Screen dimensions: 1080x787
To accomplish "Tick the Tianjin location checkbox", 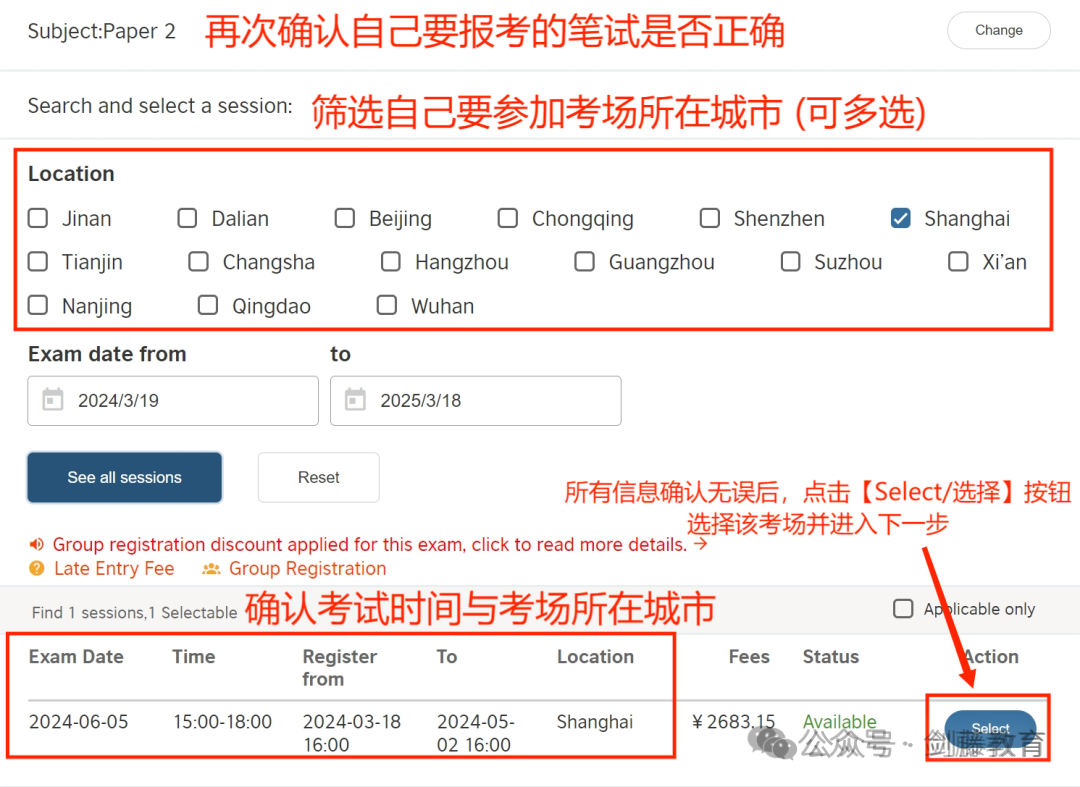I will [x=38, y=262].
